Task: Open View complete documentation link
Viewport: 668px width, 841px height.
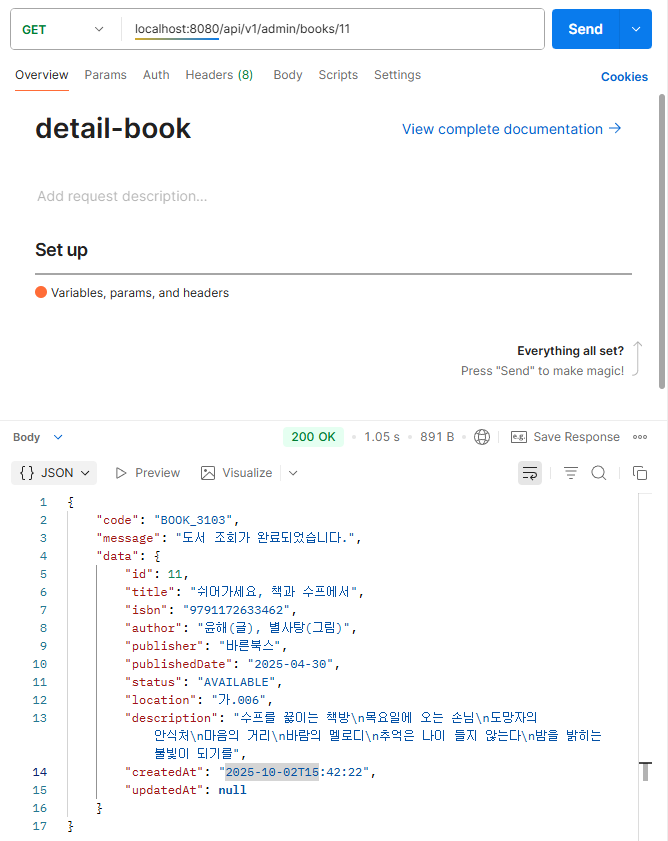Action: coord(512,129)
